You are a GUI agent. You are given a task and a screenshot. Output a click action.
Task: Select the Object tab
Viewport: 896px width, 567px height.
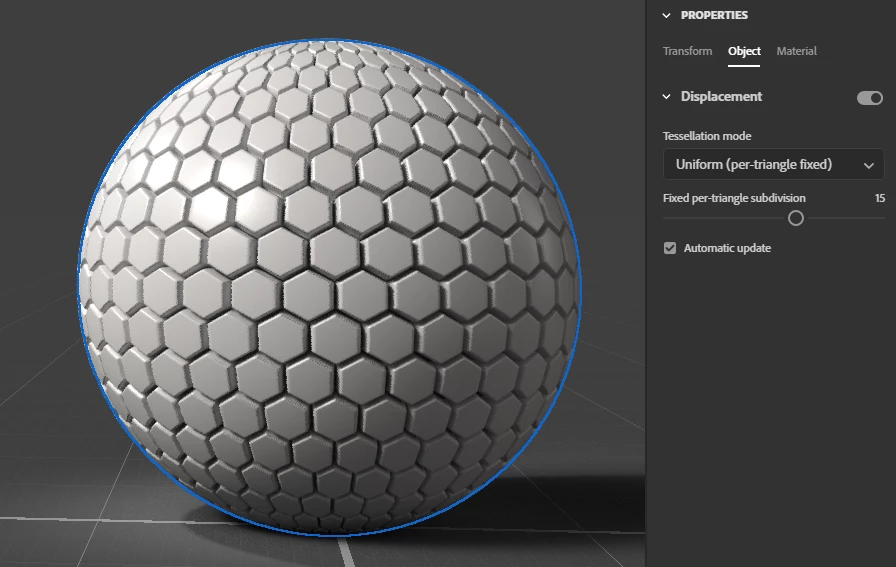[744, 51]
